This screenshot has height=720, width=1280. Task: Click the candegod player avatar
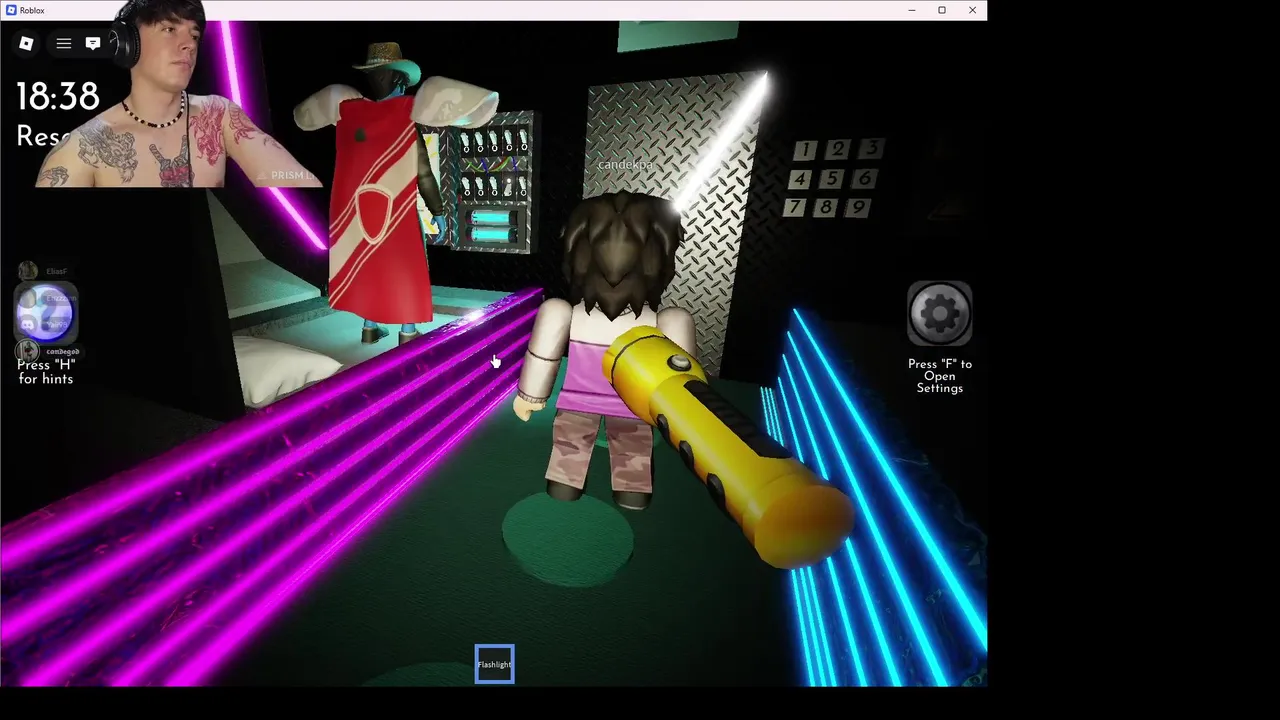pos(28,351)
